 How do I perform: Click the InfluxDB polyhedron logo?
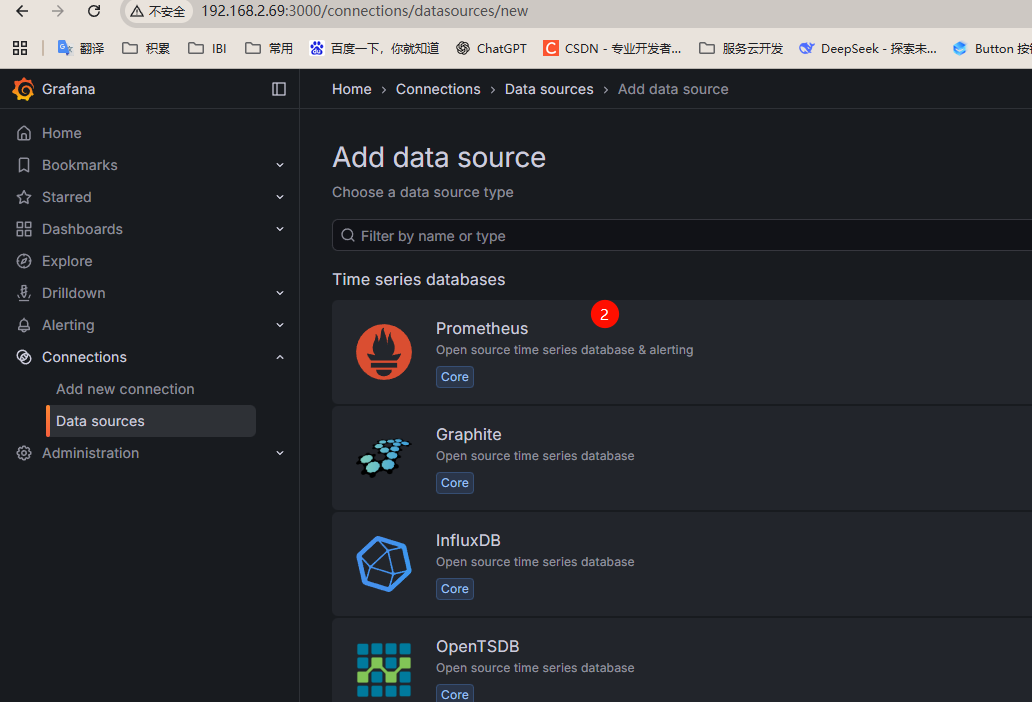coord(384,564)
